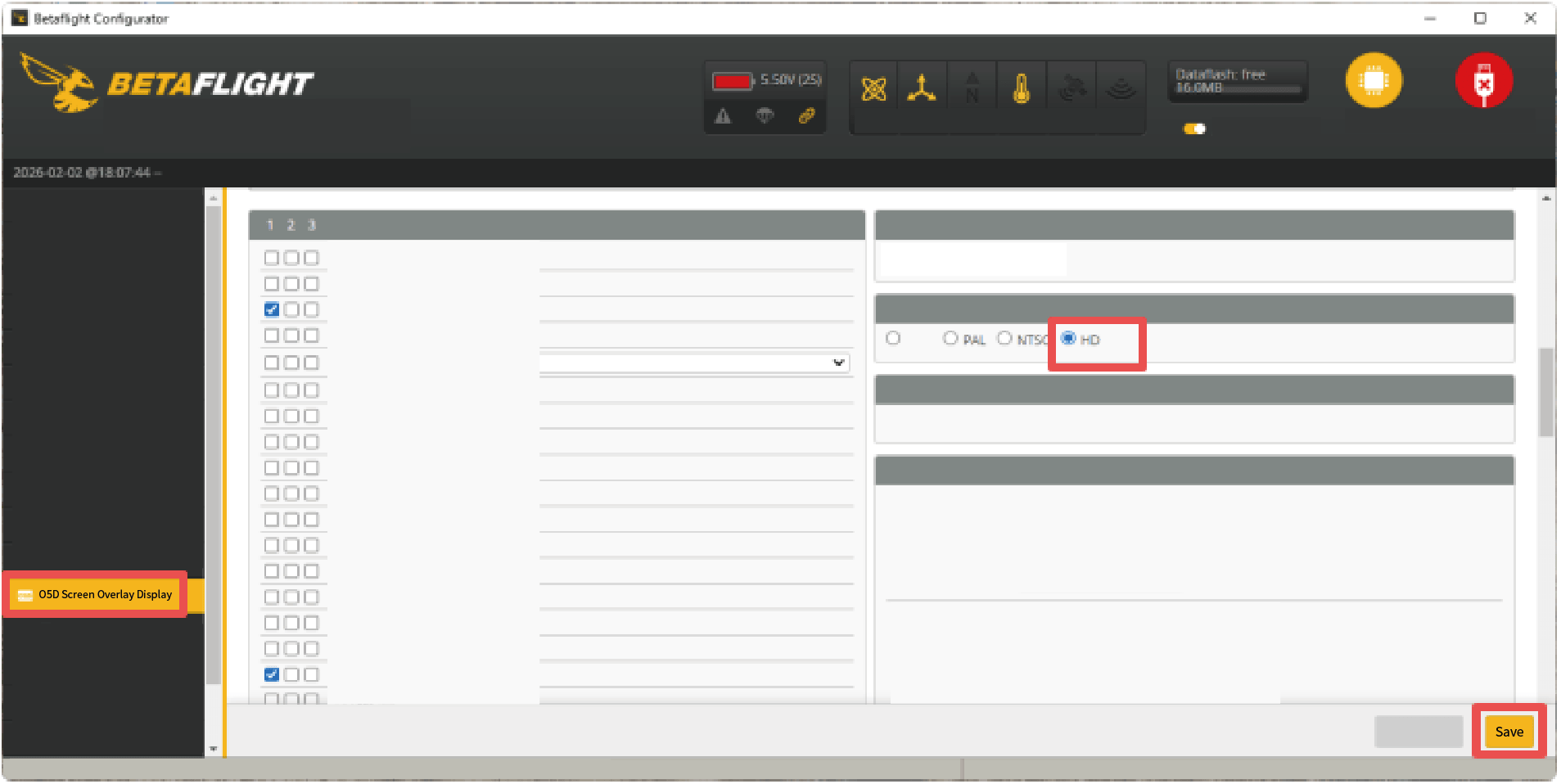
Task: Click the barometer thermometer icon
Action: coord(1021,88)
